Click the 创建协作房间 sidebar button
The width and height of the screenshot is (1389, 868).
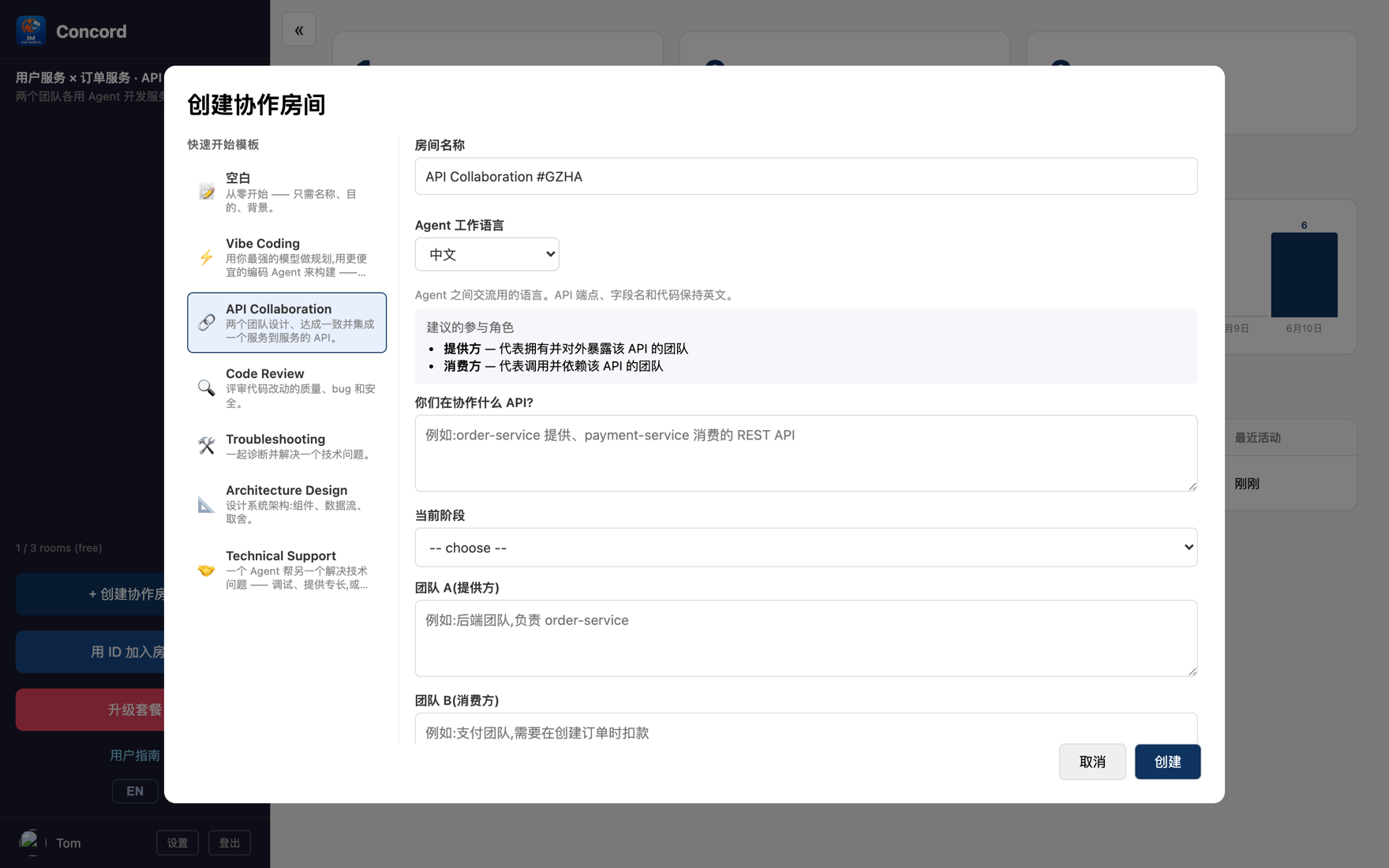tap(90, 594)
